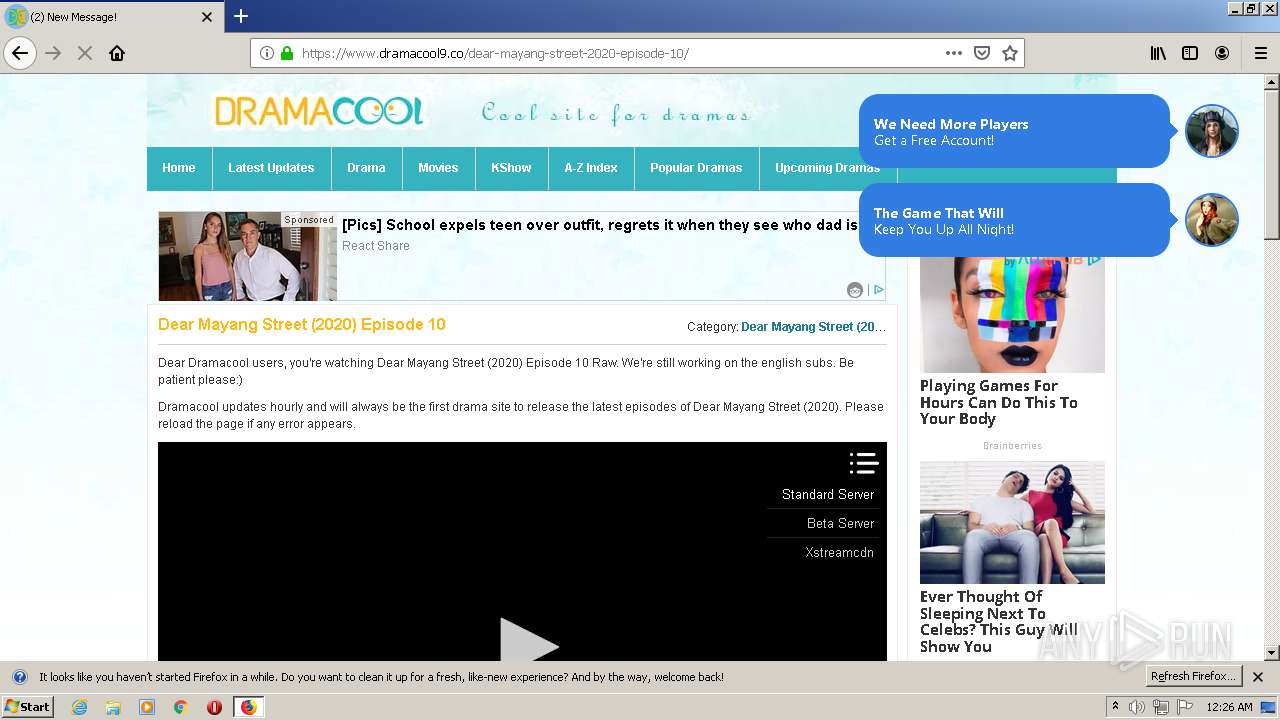
Task: Stop loading the page with X button
Action: pyautogui.click(x=85, y=53)
